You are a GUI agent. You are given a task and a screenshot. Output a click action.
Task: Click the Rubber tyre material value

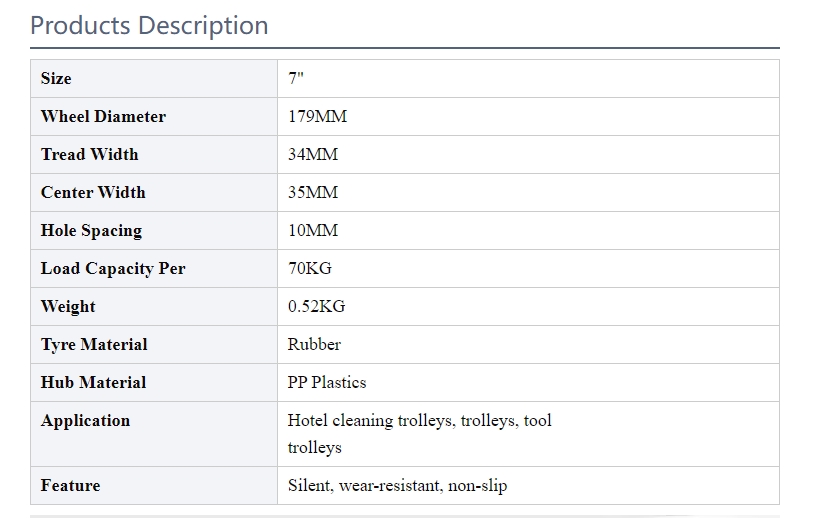[x=314, y=344]
